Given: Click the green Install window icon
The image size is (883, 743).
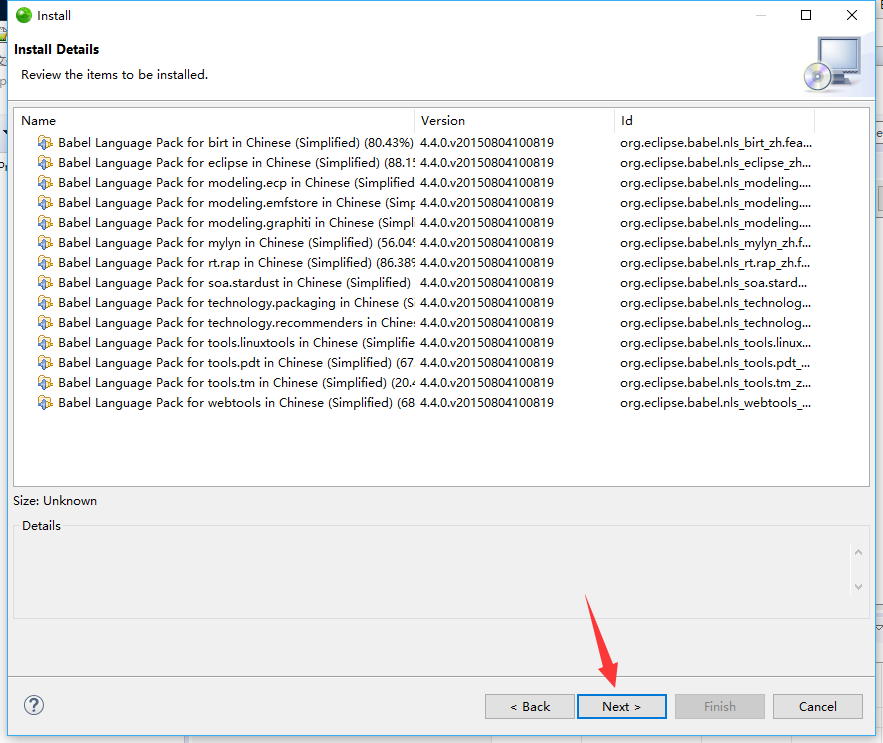Looking at the screenshot, I should (x=24, y=15).
